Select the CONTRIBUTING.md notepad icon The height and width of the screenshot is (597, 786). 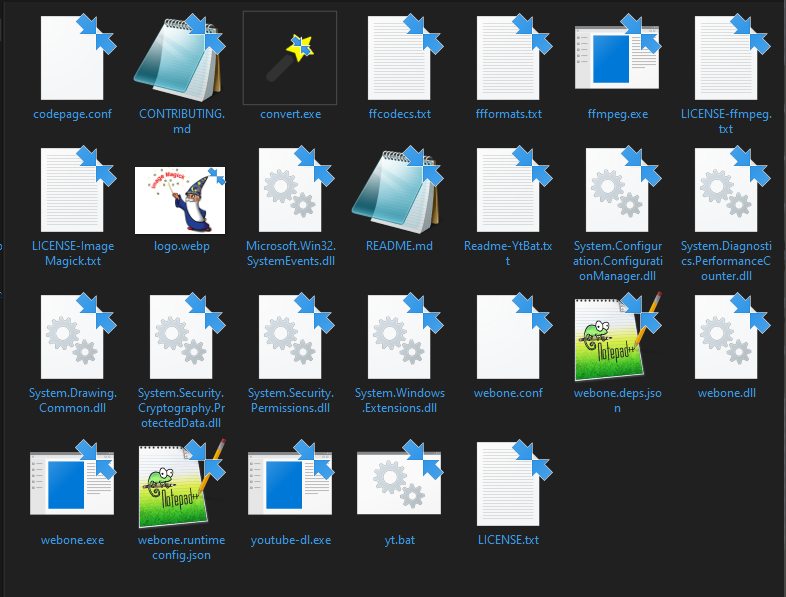181,58
